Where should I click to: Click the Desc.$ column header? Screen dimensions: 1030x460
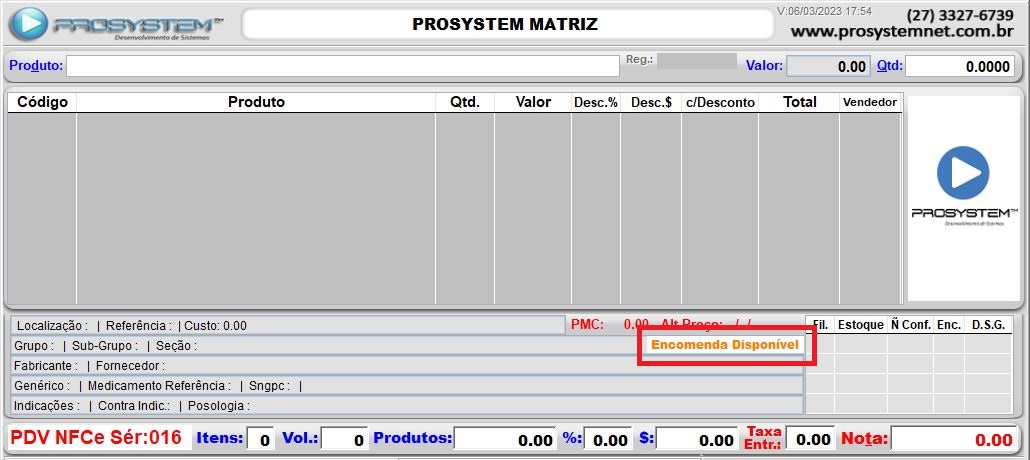pyautogui.click(x=651, y=103)
